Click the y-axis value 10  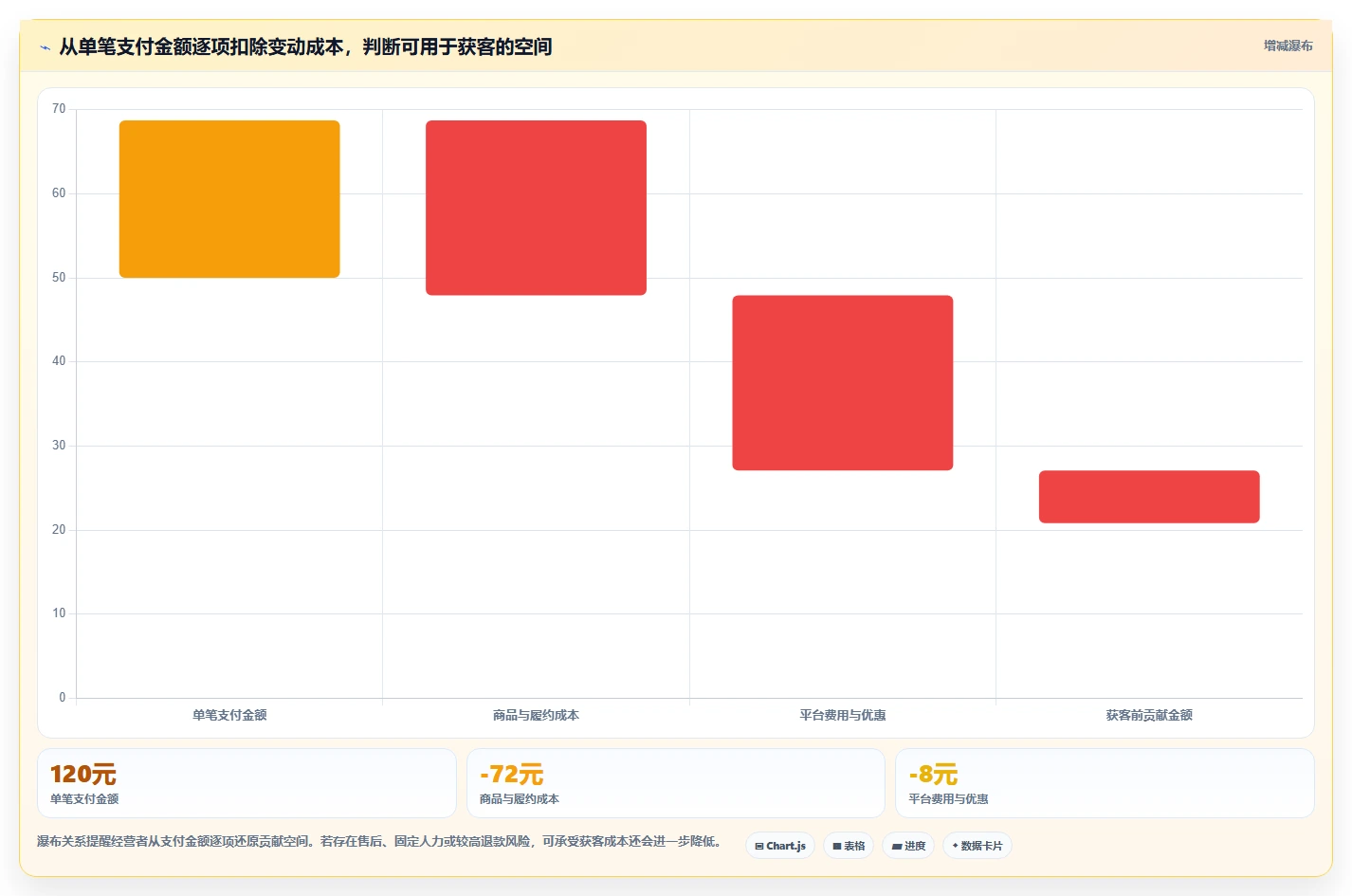point(59,613)
